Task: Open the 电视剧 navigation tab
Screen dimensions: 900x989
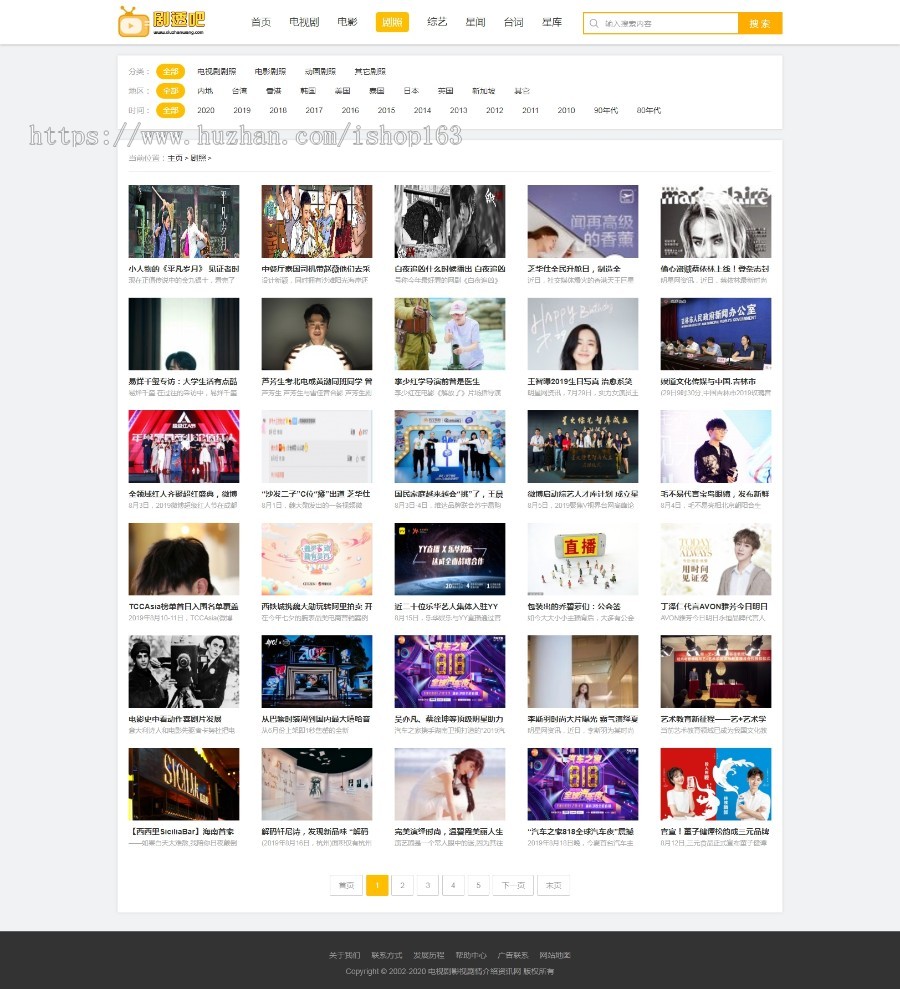Action: pyautogui.click(x=304, y=22)
